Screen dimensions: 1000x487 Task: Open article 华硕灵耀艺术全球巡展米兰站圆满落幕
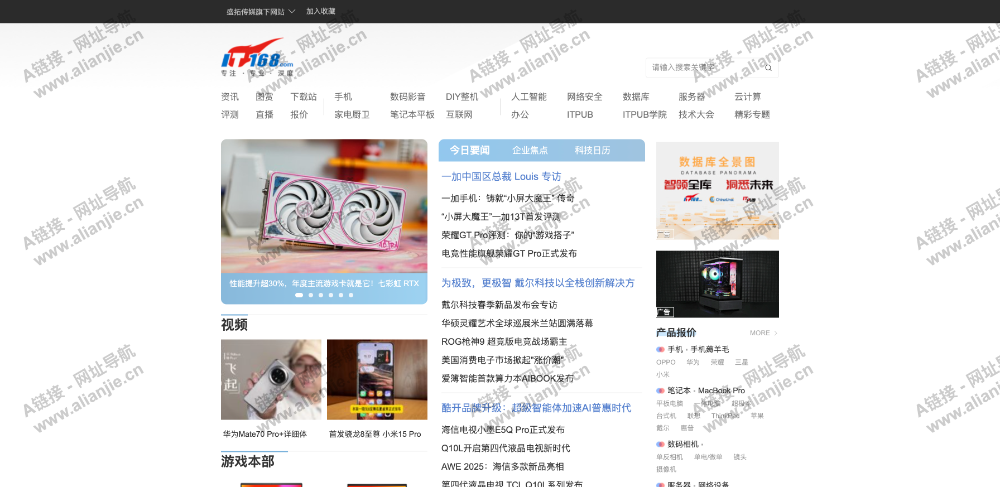517,323
